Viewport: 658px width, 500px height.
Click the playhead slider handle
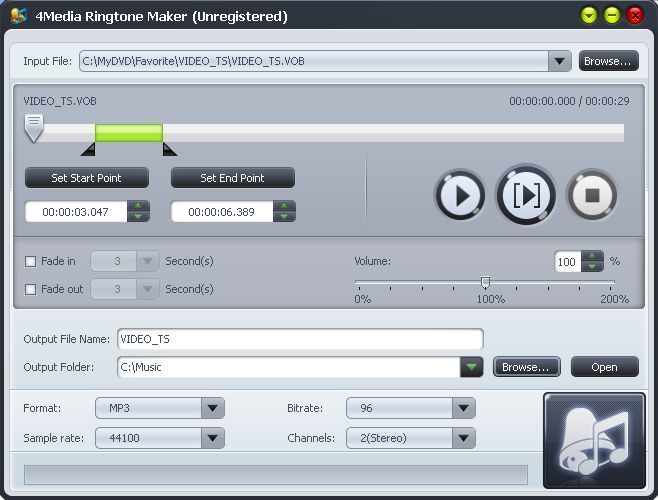(34, 128)
